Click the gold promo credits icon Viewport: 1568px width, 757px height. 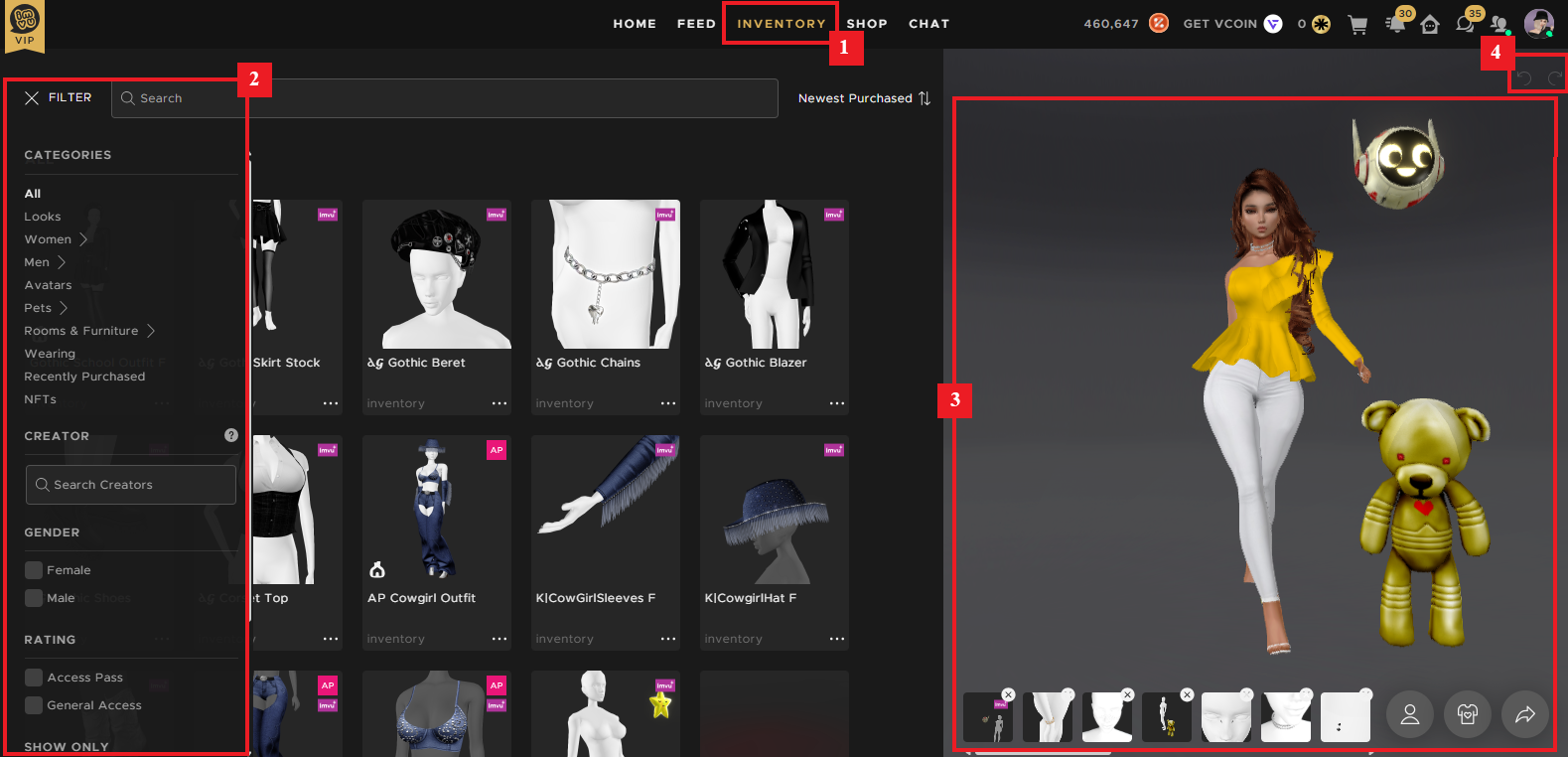(x=1321, y=24)
